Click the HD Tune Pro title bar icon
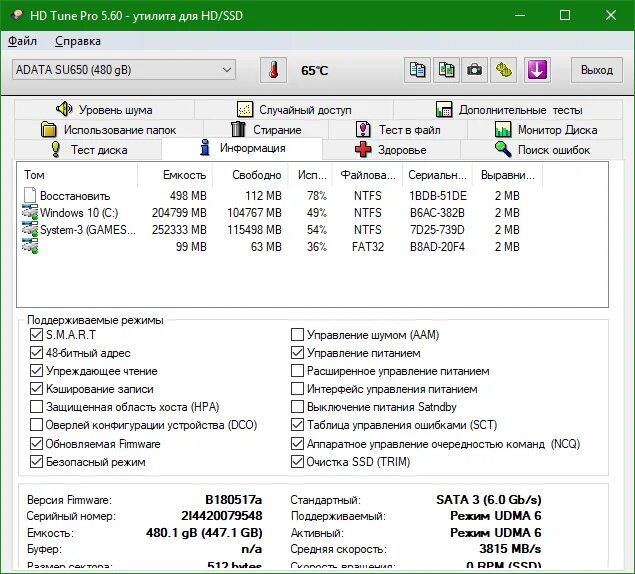 coord(17,15)
